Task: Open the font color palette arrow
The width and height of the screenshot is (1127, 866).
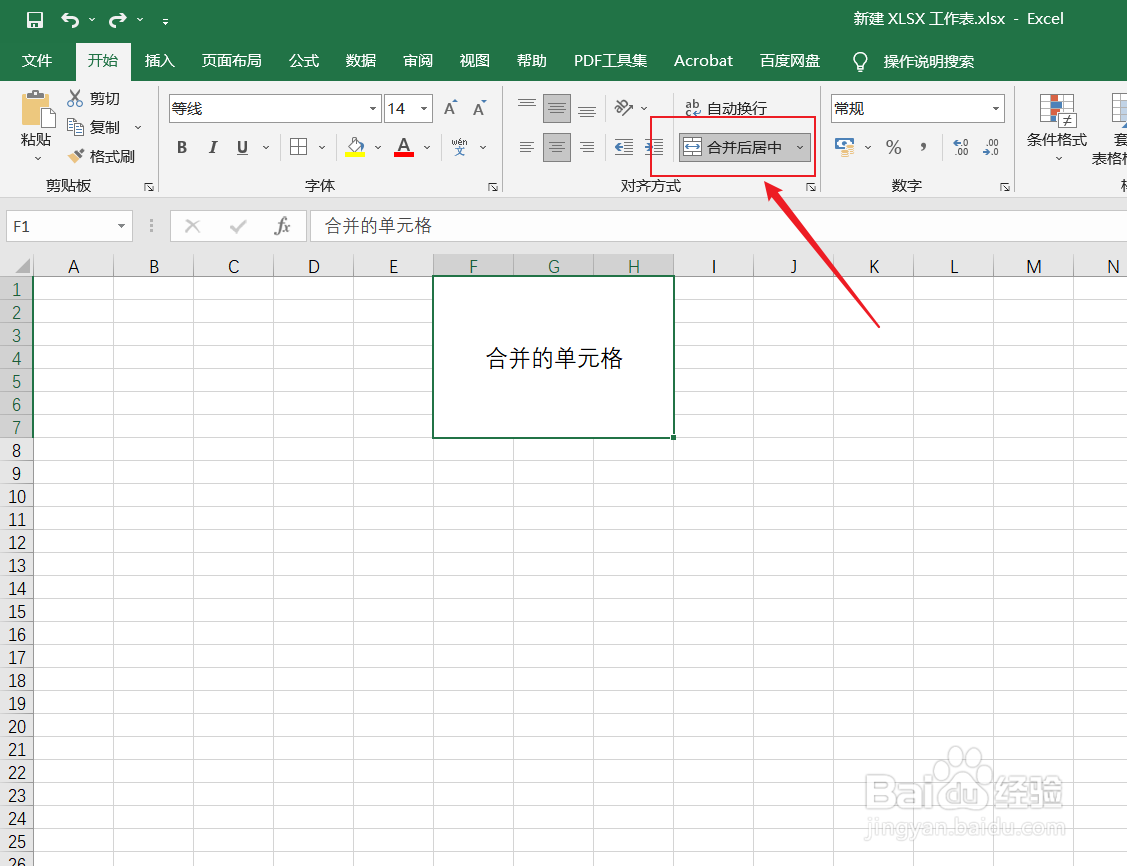Action: (427, 147)
